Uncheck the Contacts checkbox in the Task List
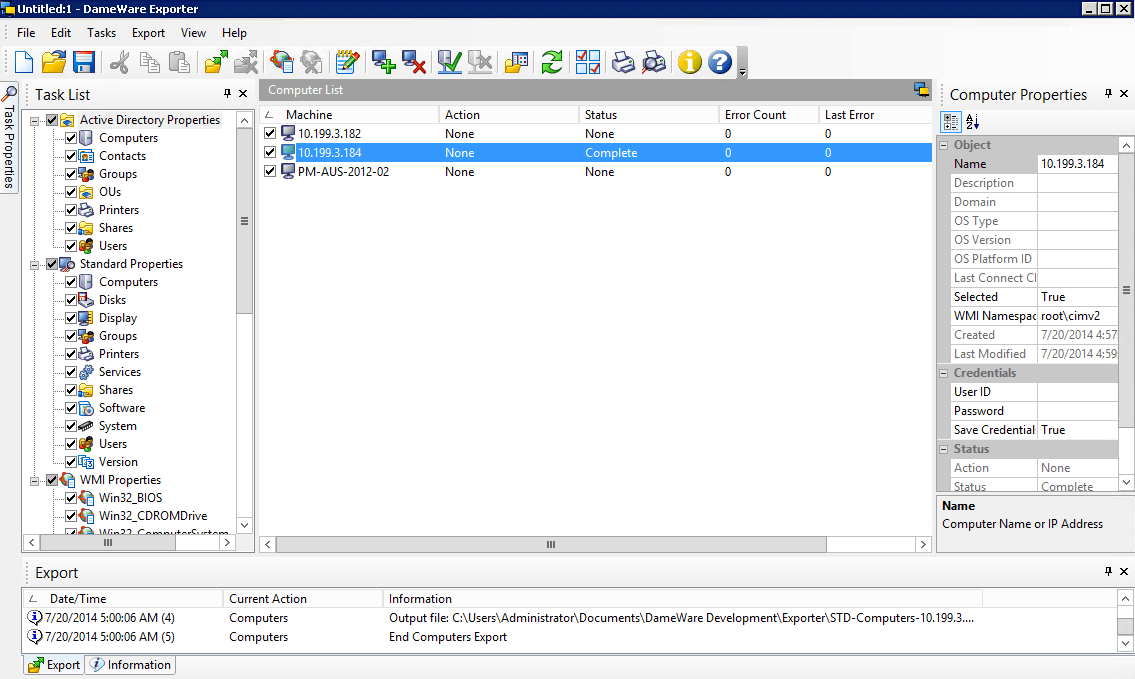 point(71,156)
